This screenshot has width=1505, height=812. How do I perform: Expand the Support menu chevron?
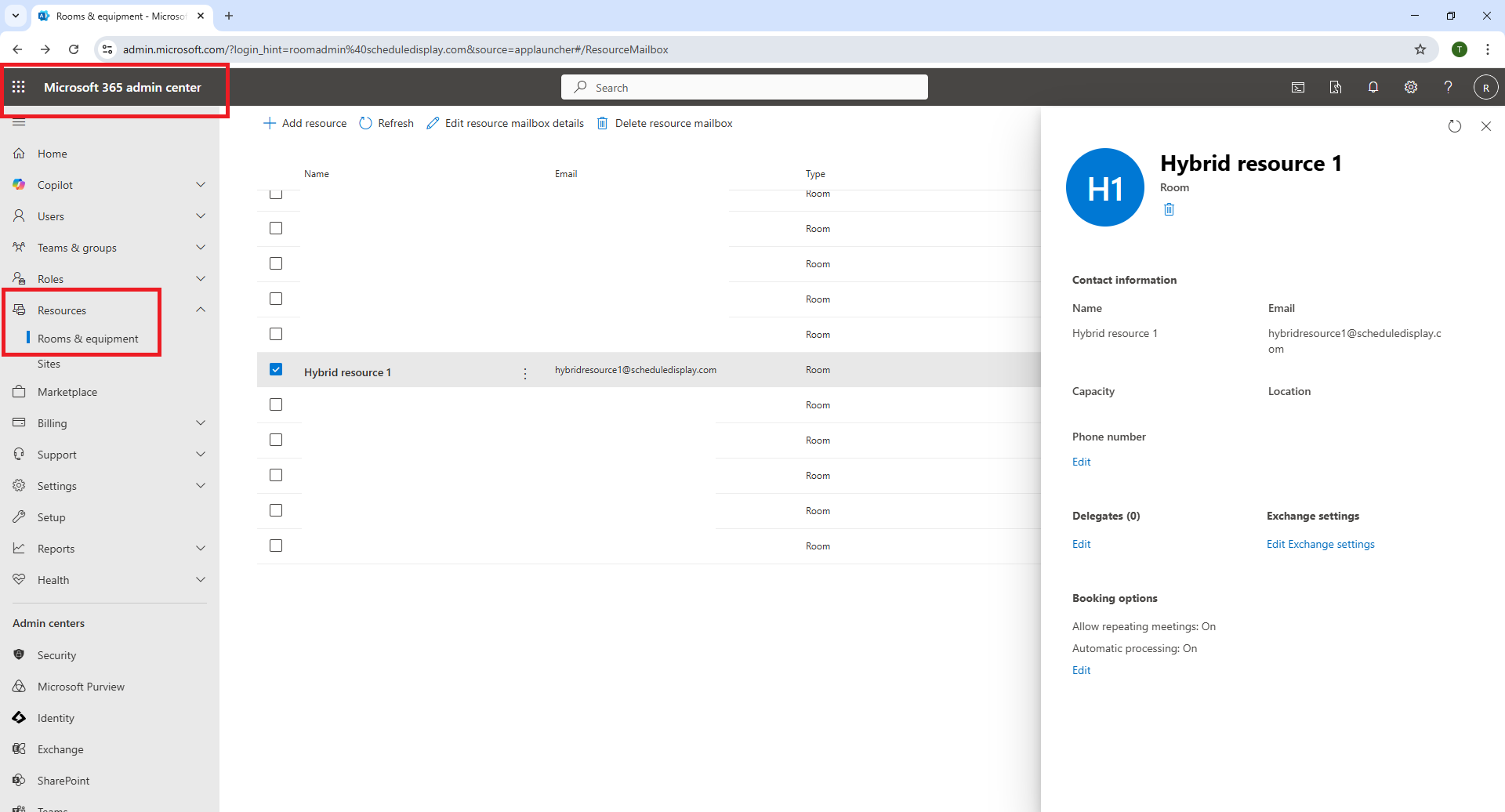pos(201,455)
